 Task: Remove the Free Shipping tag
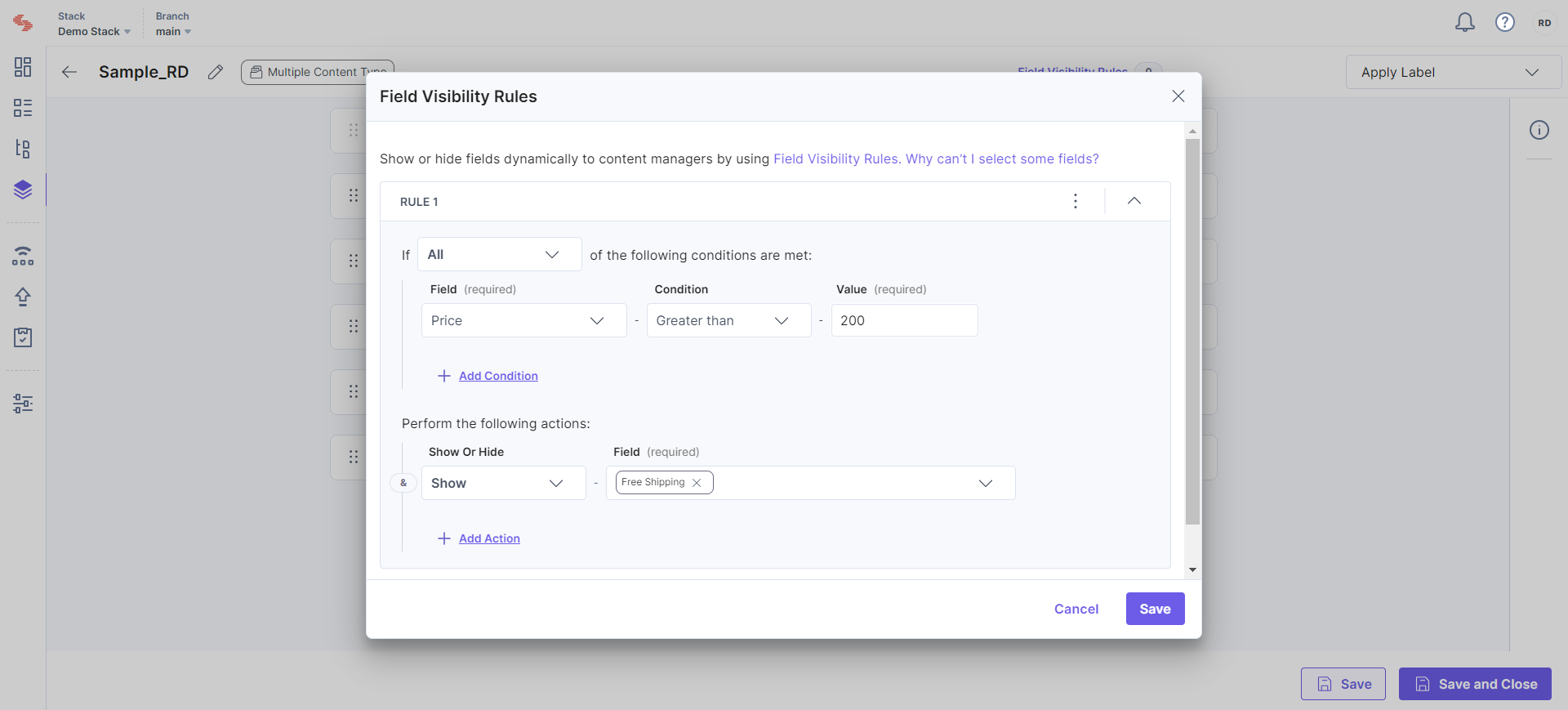(x=697, y=483)
